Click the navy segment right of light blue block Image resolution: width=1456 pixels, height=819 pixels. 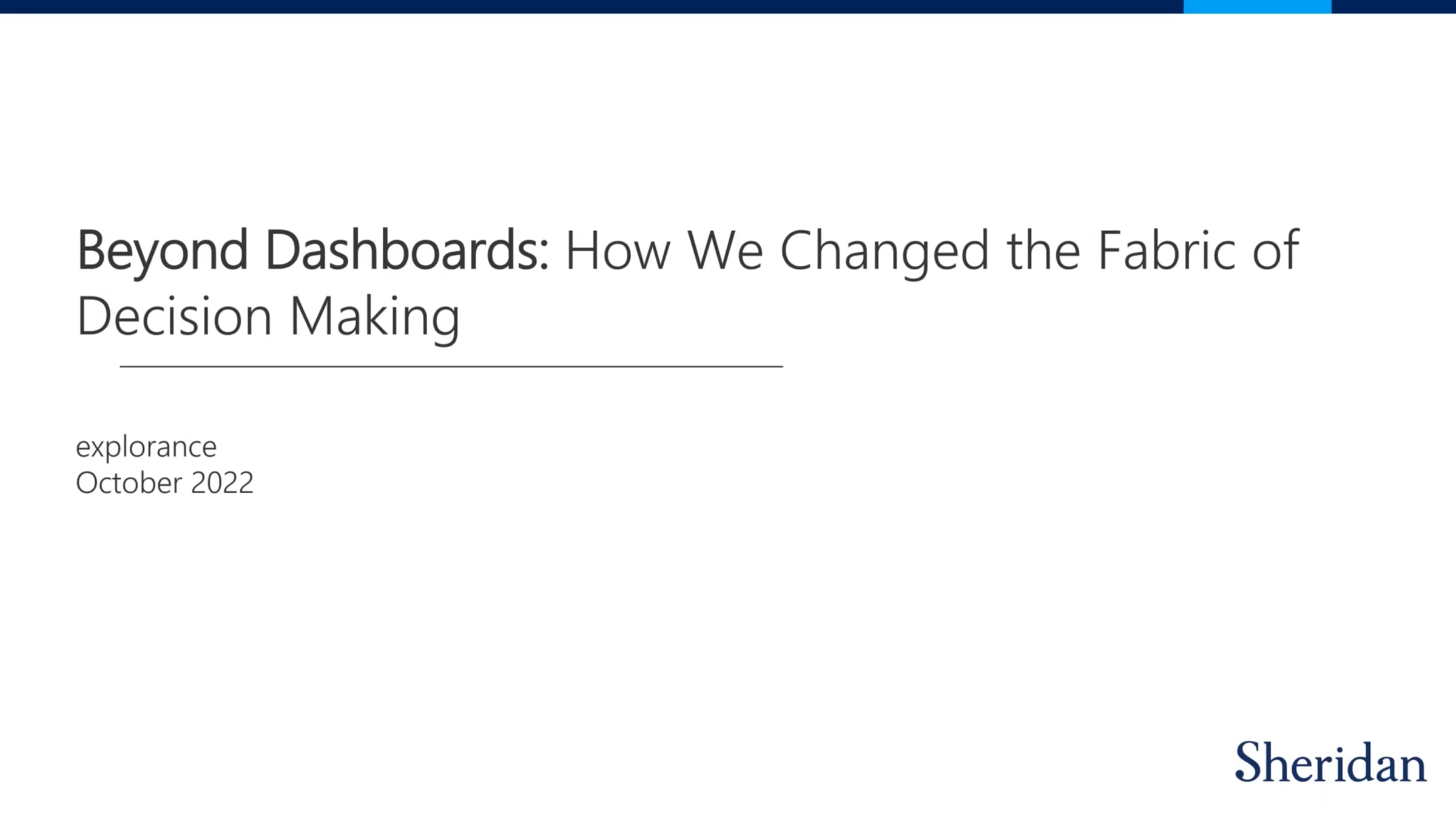click(x=1394, y=6)
